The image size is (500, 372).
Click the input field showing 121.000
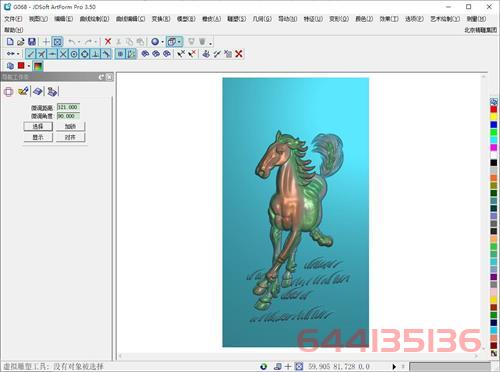pos(68,107)
